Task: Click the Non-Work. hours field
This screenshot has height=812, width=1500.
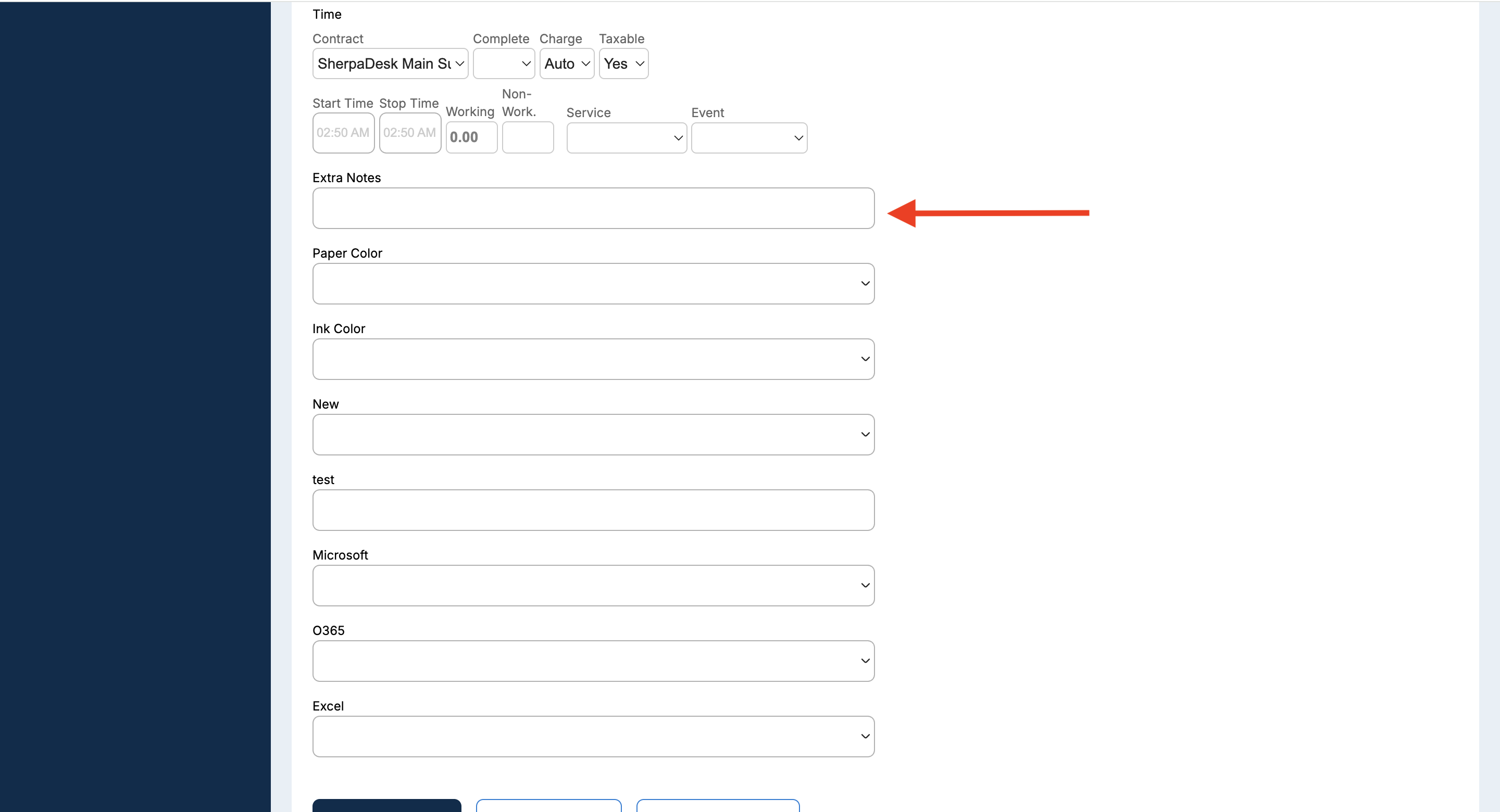Action: tap(527, 137)
